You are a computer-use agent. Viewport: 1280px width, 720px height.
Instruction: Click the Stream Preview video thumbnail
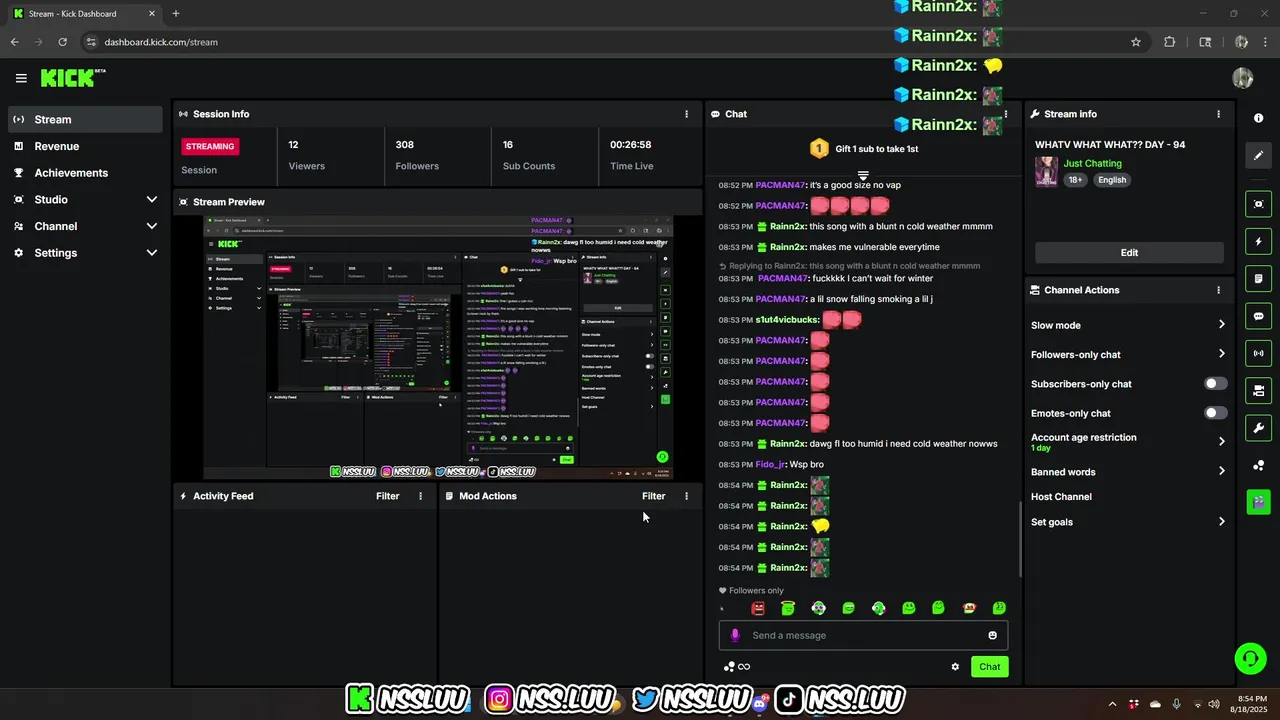coord(438,347)
